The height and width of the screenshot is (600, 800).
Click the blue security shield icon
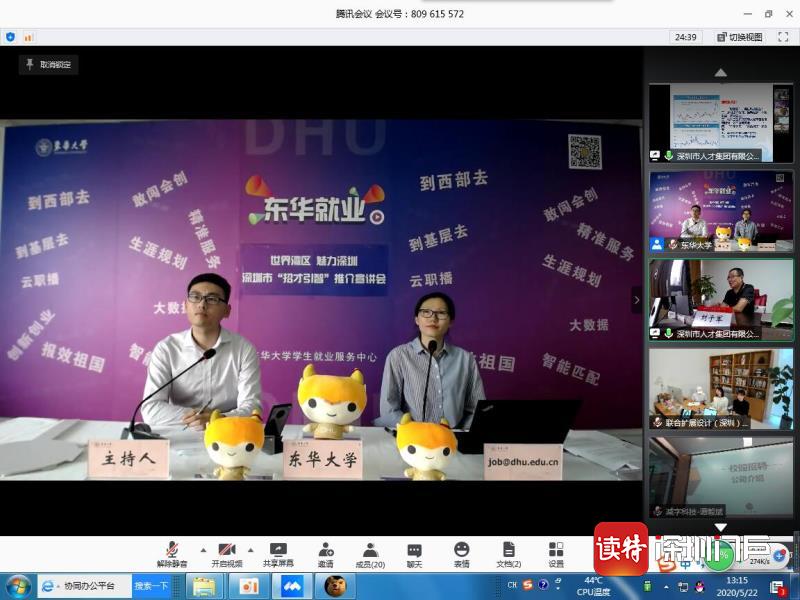(x=10, y=37)
